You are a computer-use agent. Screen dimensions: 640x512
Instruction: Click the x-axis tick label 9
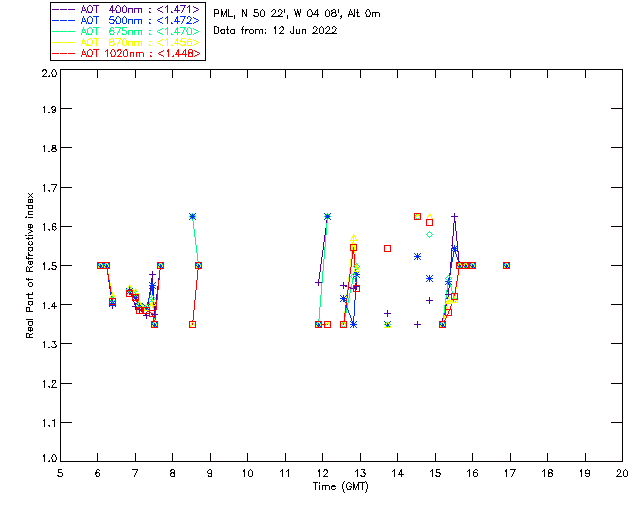coord(210,473)
